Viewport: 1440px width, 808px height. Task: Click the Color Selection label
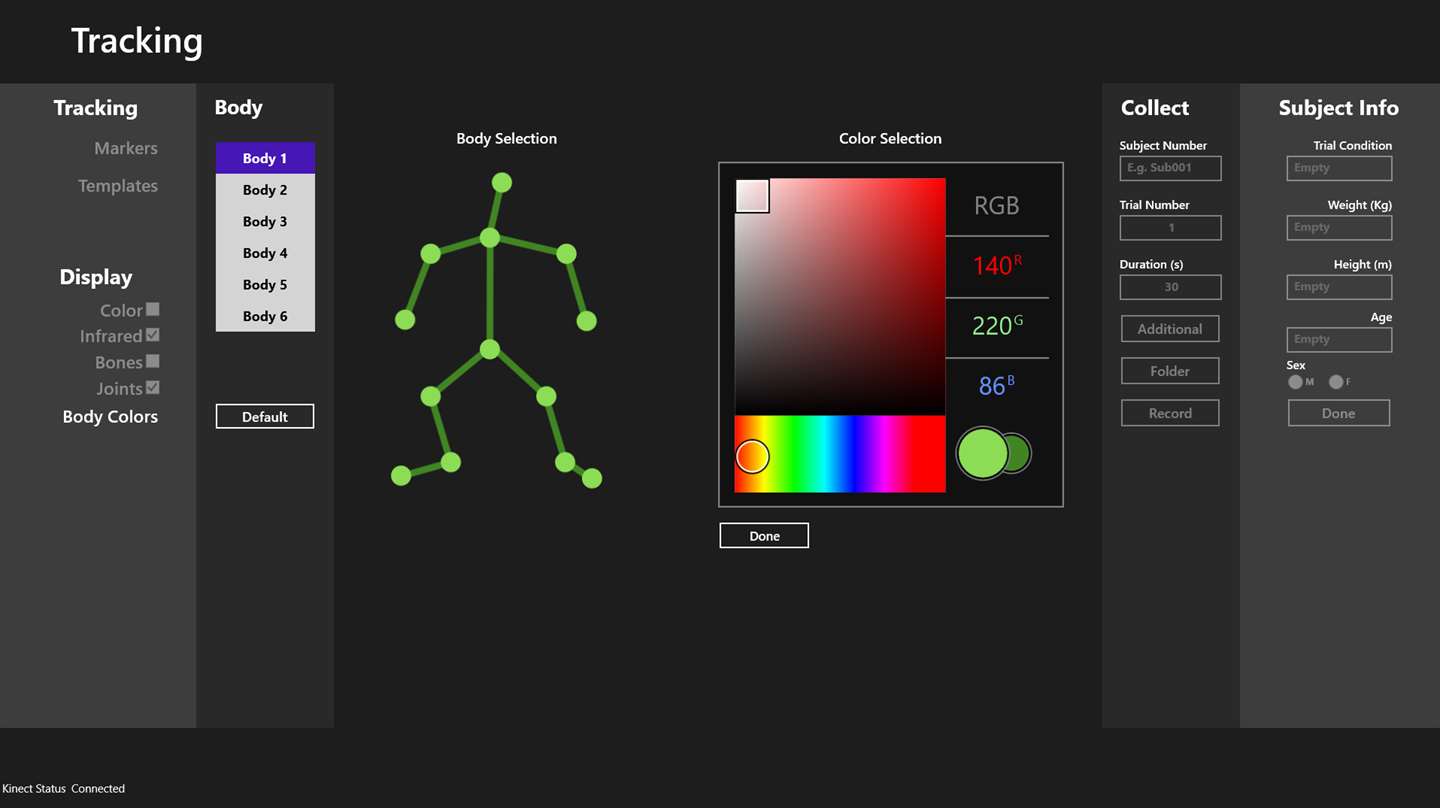tap(890, 139)
